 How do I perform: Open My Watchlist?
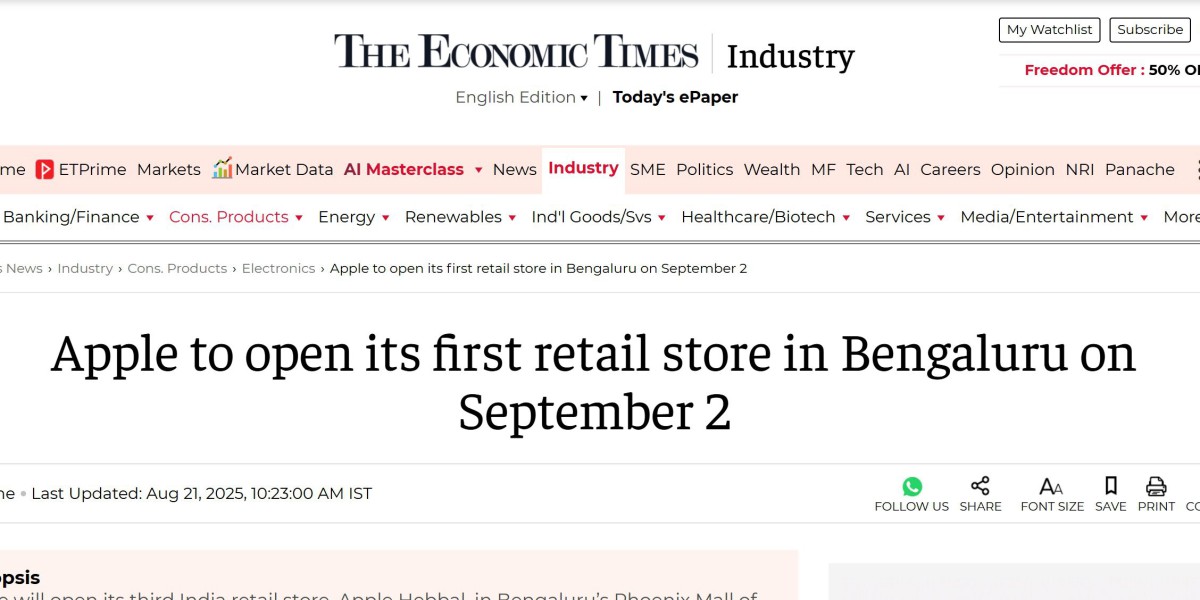click(1048, 29)
